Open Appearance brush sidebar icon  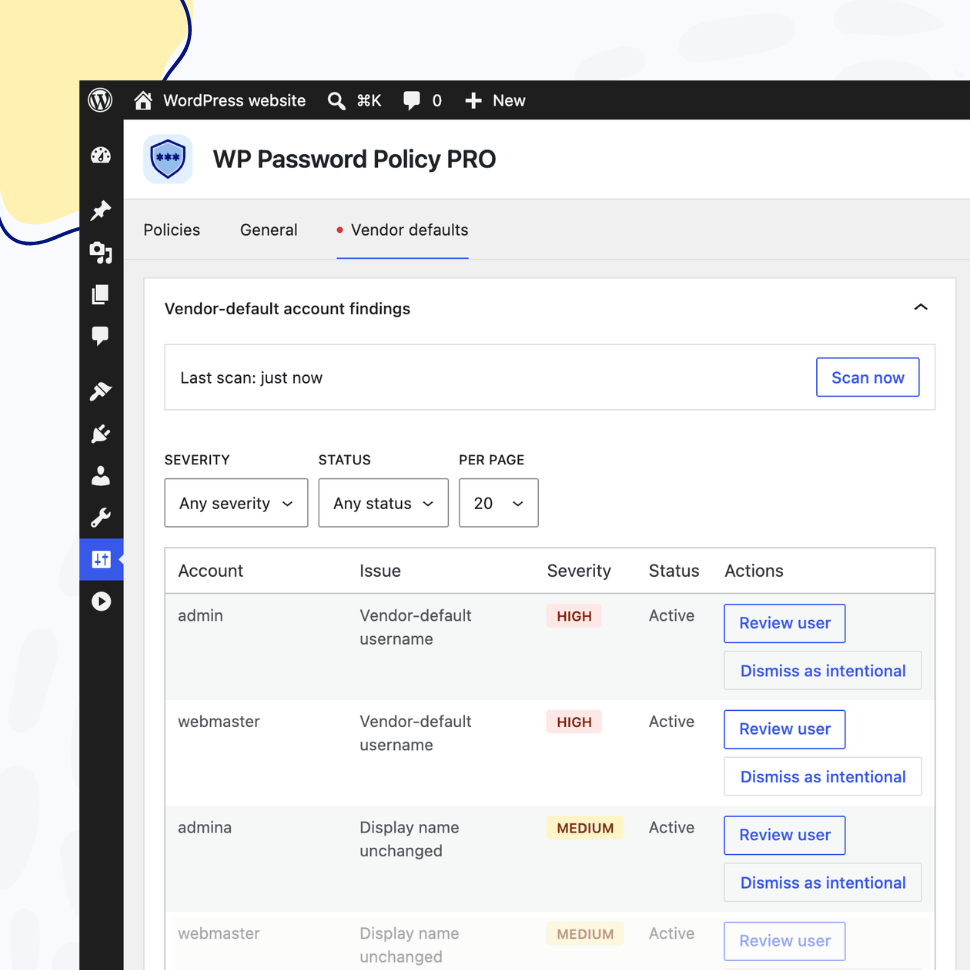pos(101,391)
